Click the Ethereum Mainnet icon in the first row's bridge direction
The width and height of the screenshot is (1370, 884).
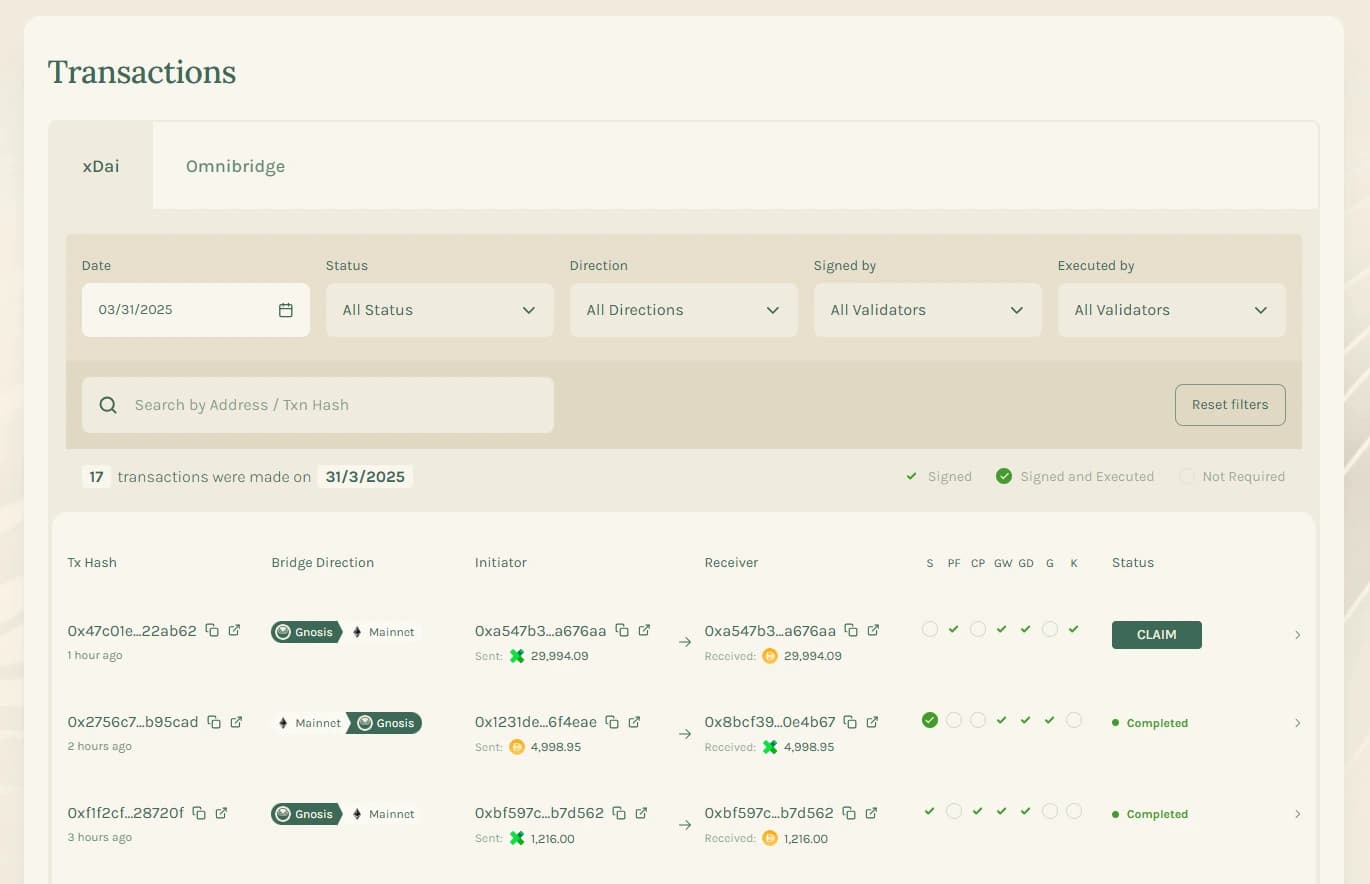coord(356,631)
